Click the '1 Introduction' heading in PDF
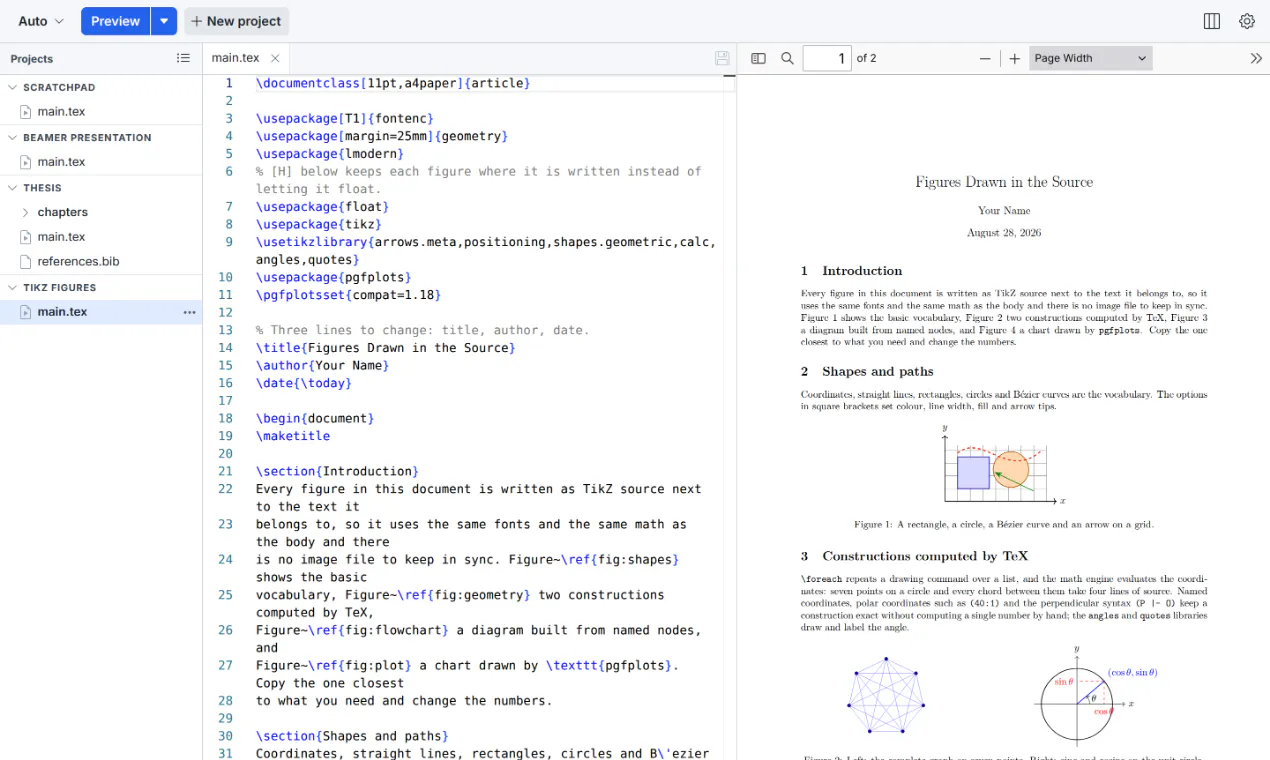 (x=851, y=271)
